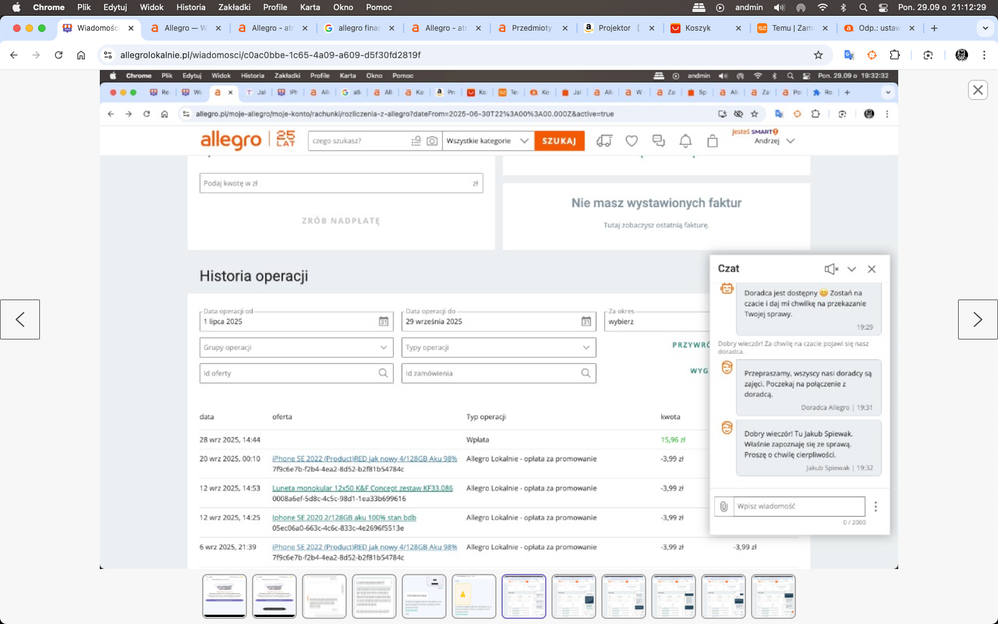The image size is (998, 624).
Task: Open outer Chrome's three-dot menu at far right
Action: click(985, 55)
